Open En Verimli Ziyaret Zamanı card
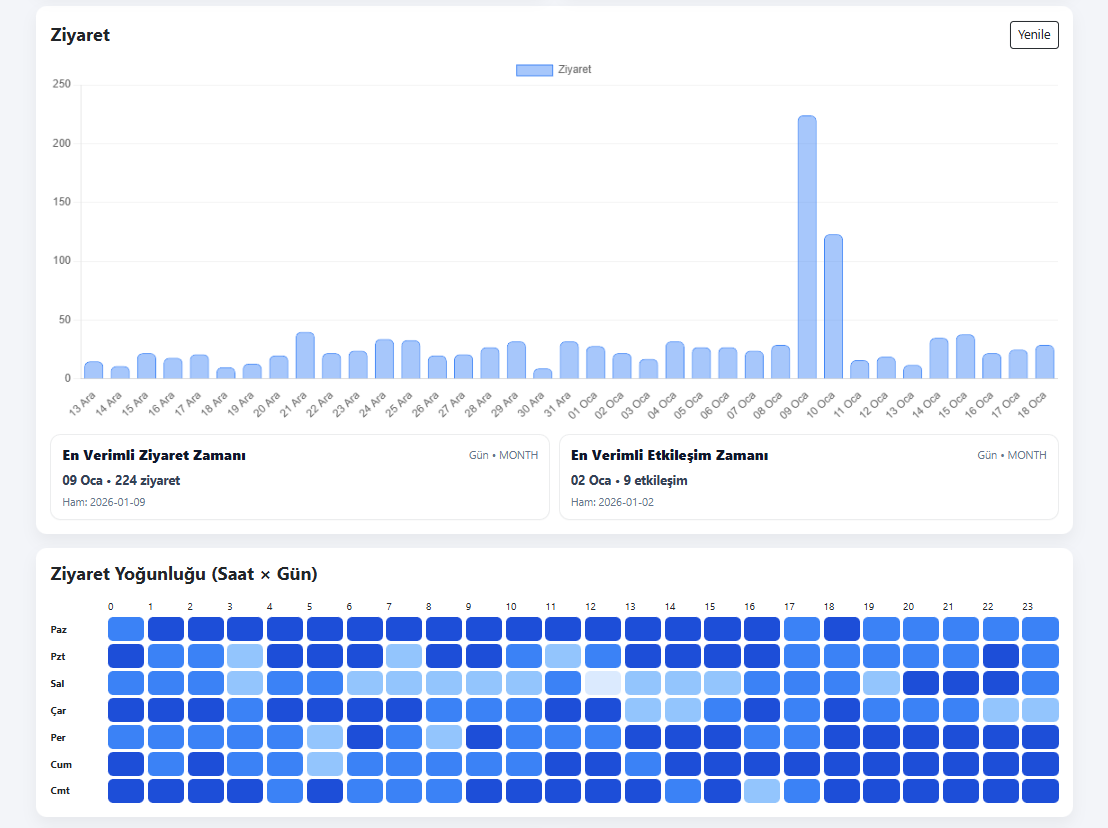The width and height of the screenshot is (1108, 828). [300, 477]
